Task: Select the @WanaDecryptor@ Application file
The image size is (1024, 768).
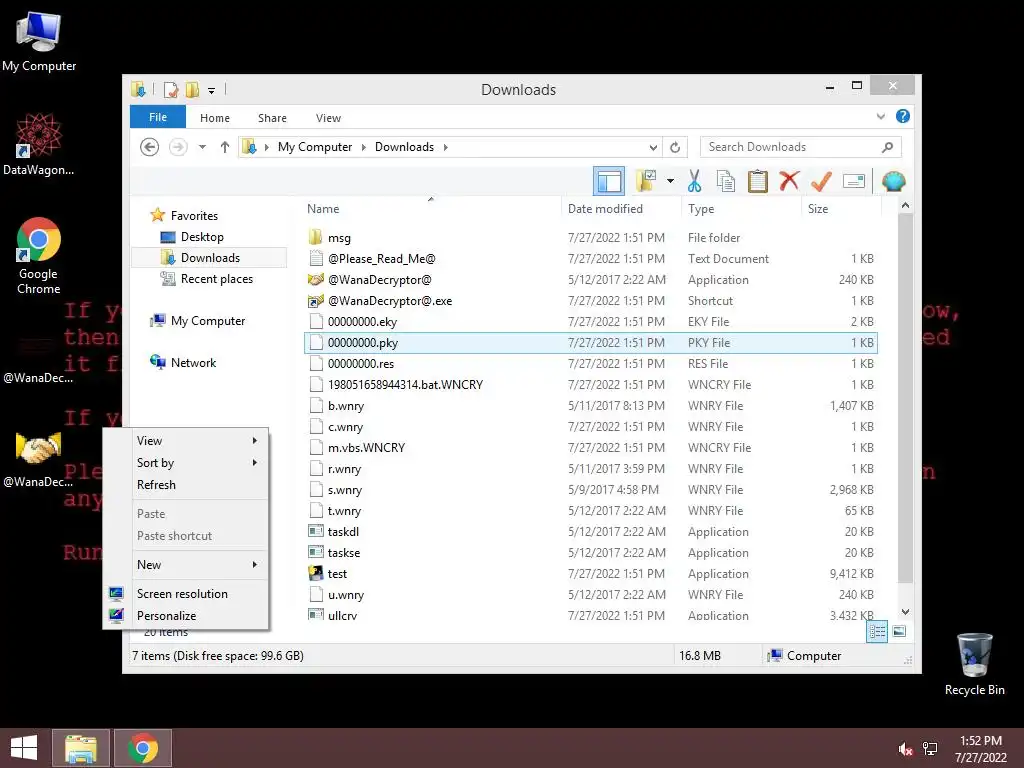Action: (x=591, y=280)
